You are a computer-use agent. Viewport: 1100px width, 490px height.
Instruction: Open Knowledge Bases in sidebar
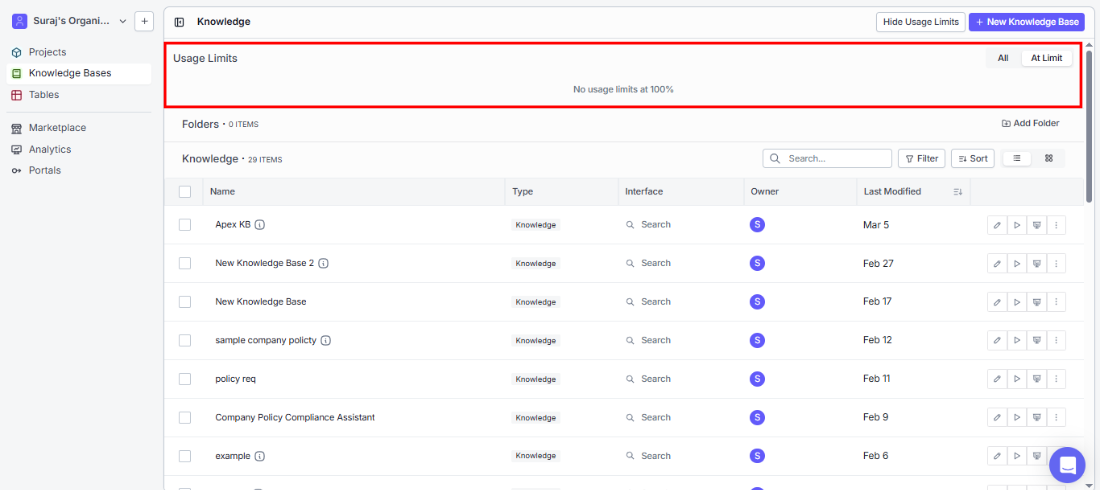[79, 73]
